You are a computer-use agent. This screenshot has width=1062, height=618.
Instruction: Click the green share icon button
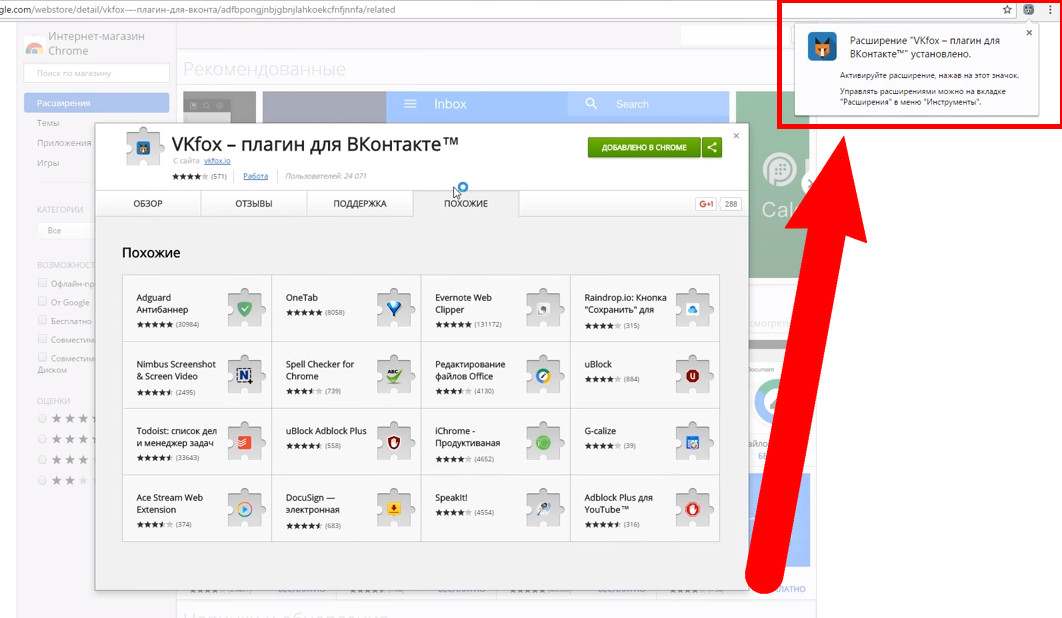pyautogui.click(x=712, y=147)
